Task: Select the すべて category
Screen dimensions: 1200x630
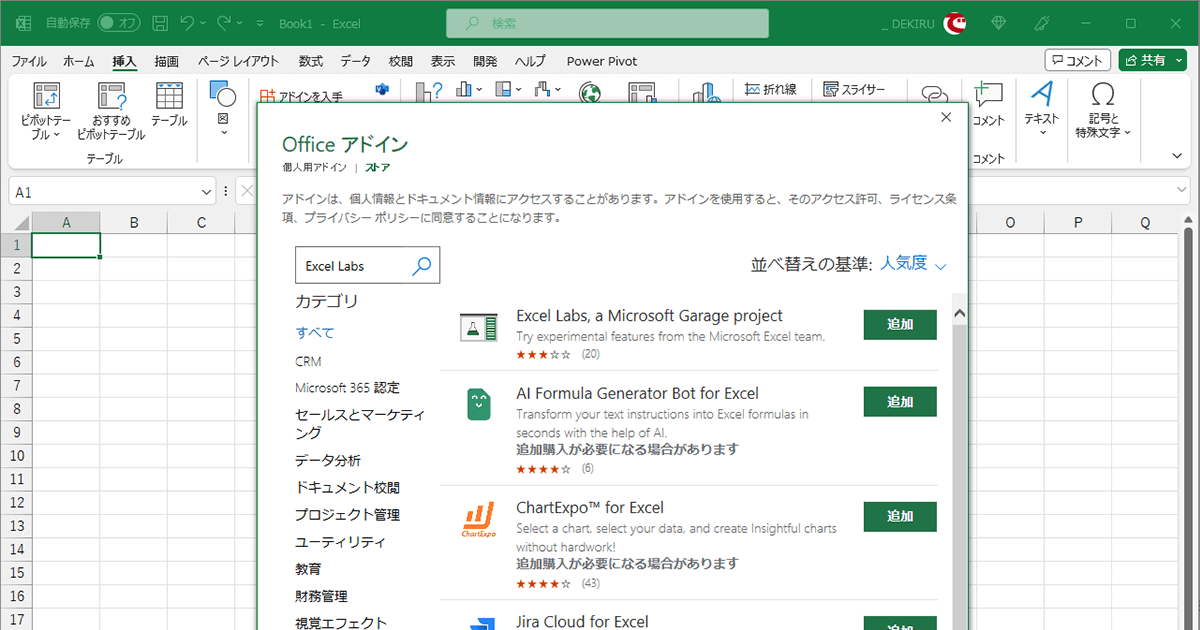Action: [x=315, y=333]
